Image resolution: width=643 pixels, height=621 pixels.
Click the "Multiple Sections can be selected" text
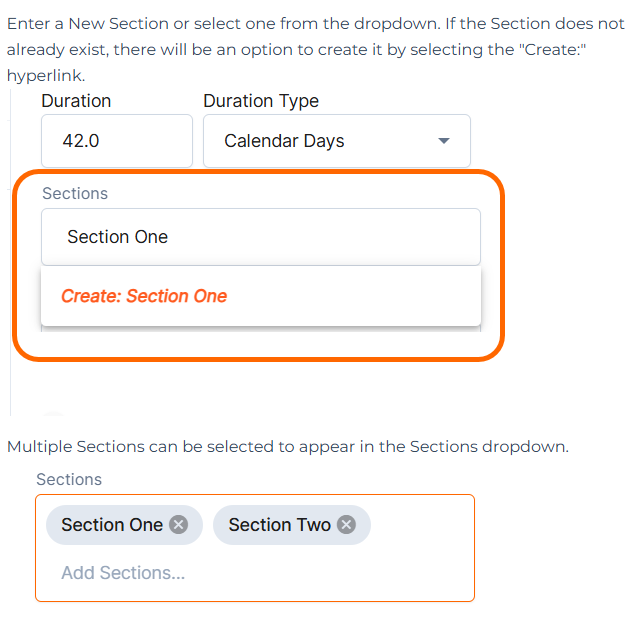coord(287,446)
